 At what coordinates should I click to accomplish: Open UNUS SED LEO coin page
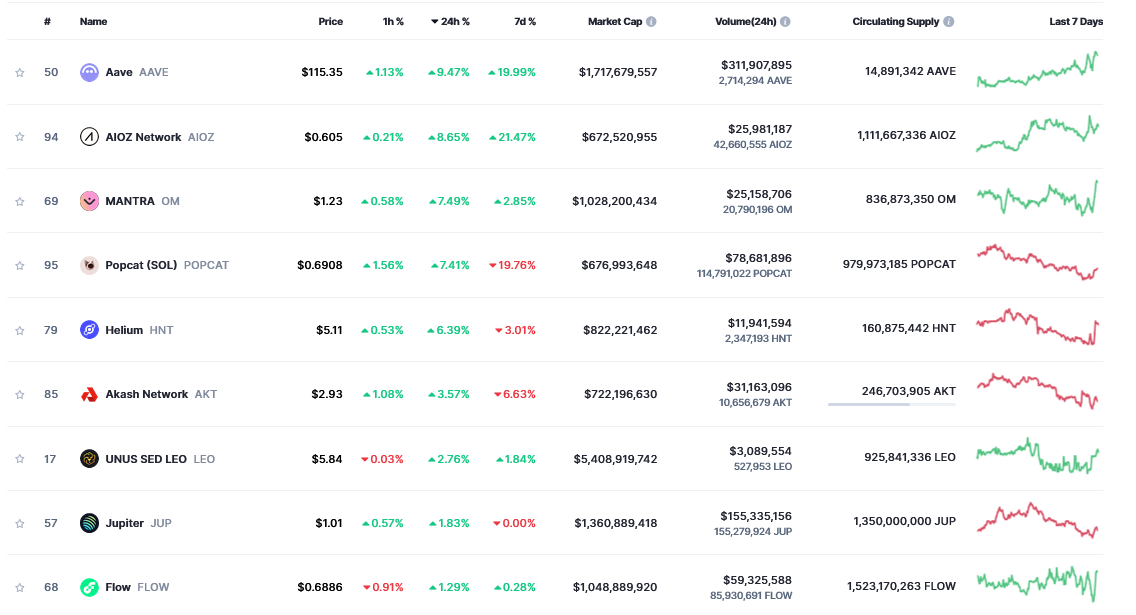(x=160, y=459)
